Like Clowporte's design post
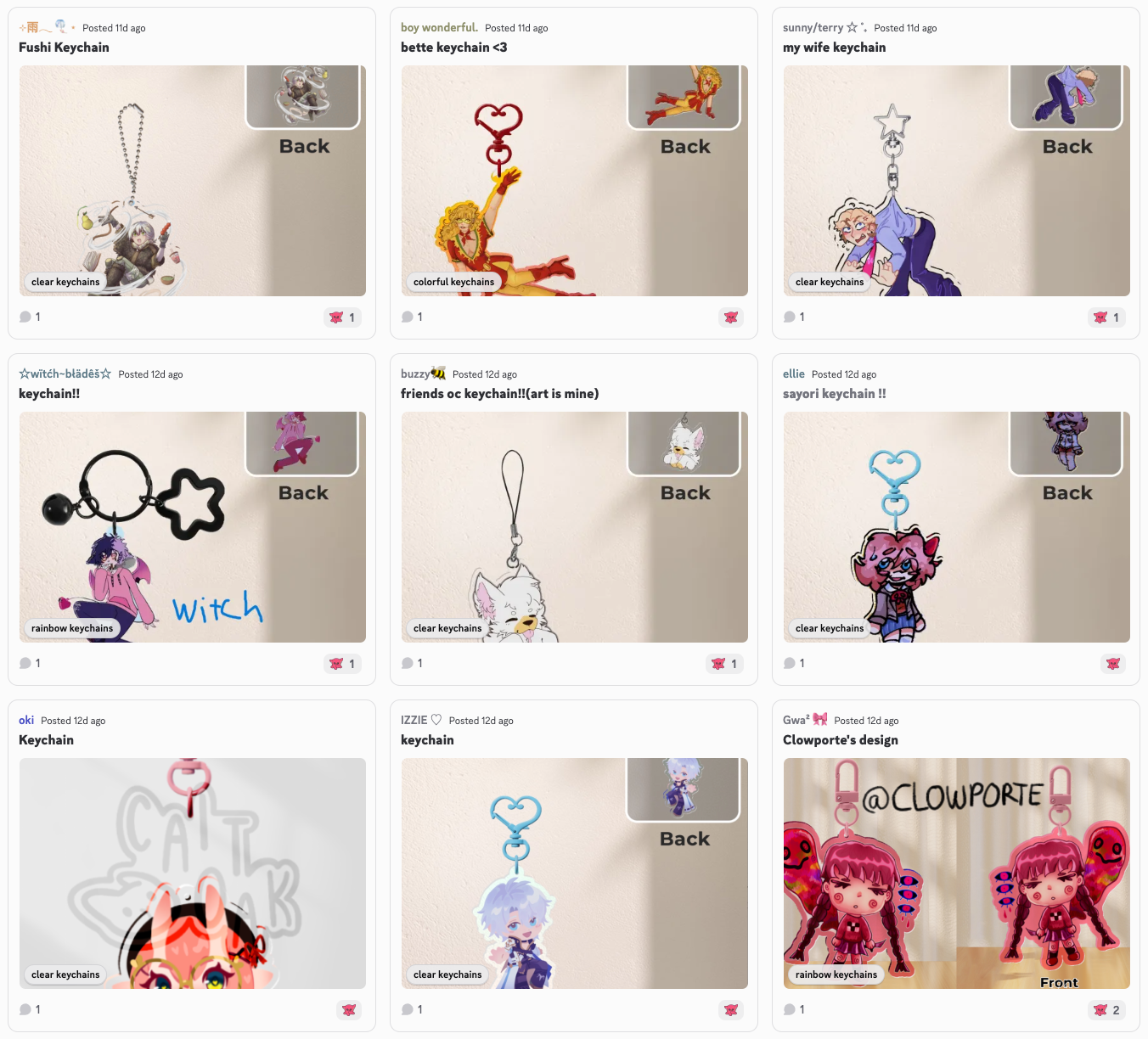Viewport: 1148px width, 1039px height. [x=1106, y=1010]
